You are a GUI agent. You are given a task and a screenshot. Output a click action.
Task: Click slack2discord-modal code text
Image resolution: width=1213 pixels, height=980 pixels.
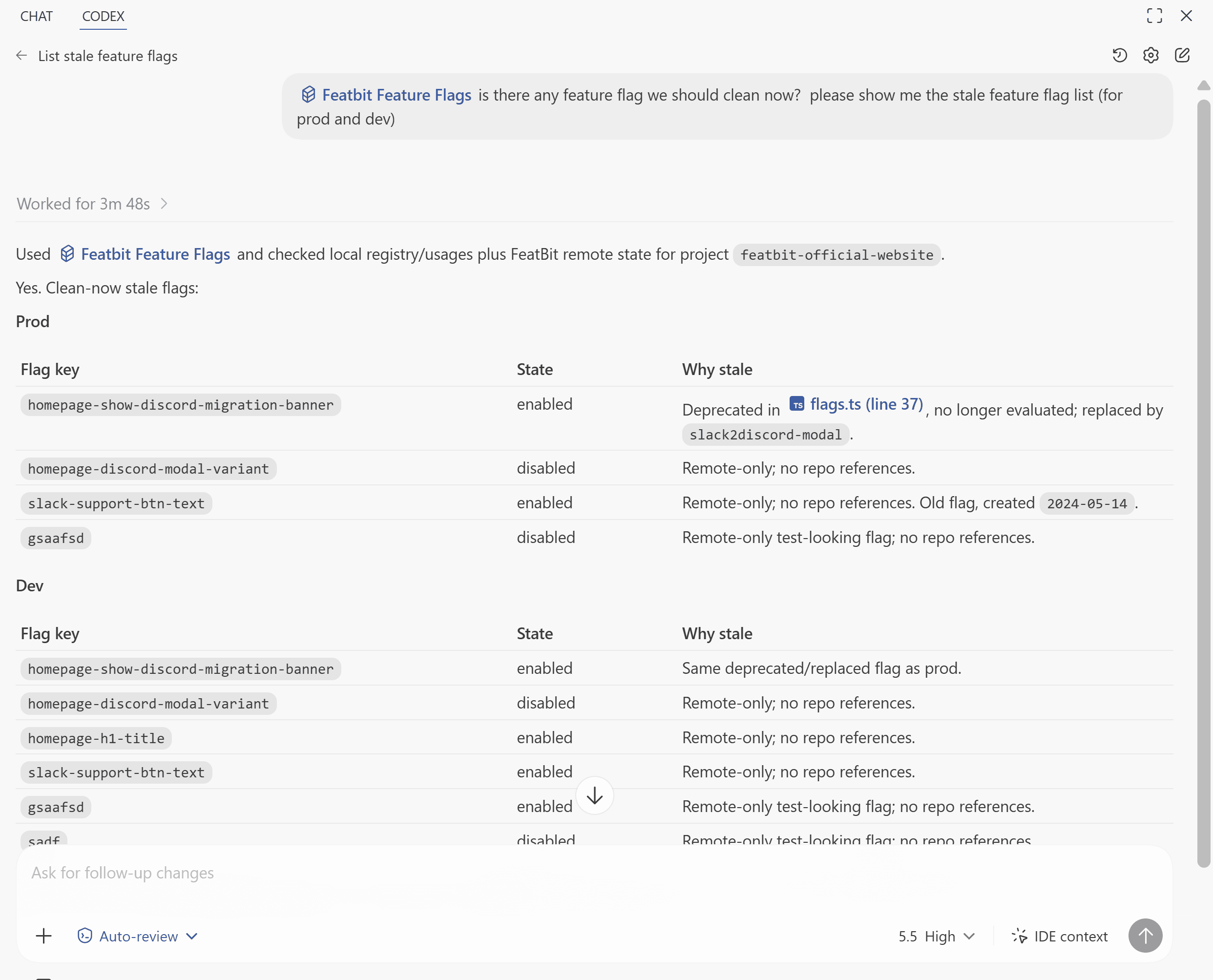[x=765, y=435]
